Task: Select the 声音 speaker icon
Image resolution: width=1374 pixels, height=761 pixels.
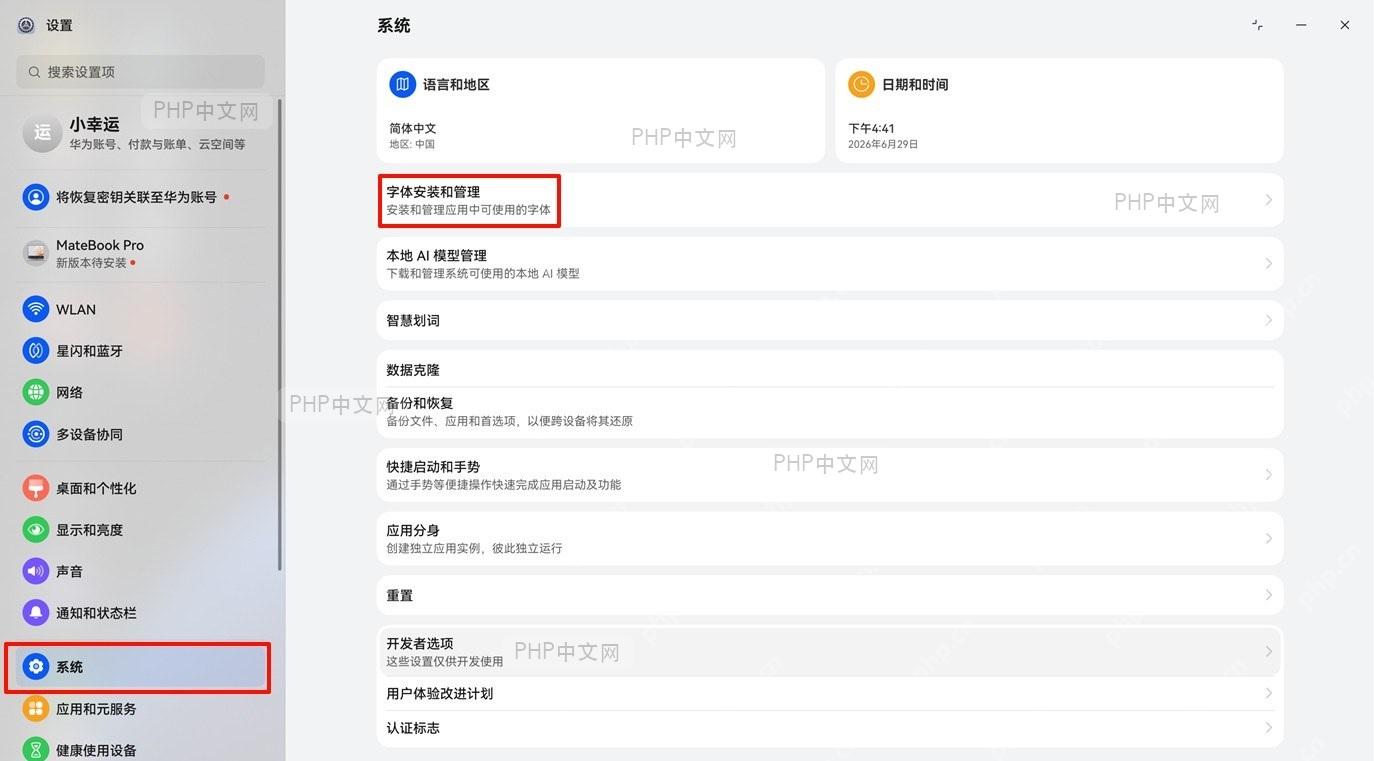Action: (36, 571)
